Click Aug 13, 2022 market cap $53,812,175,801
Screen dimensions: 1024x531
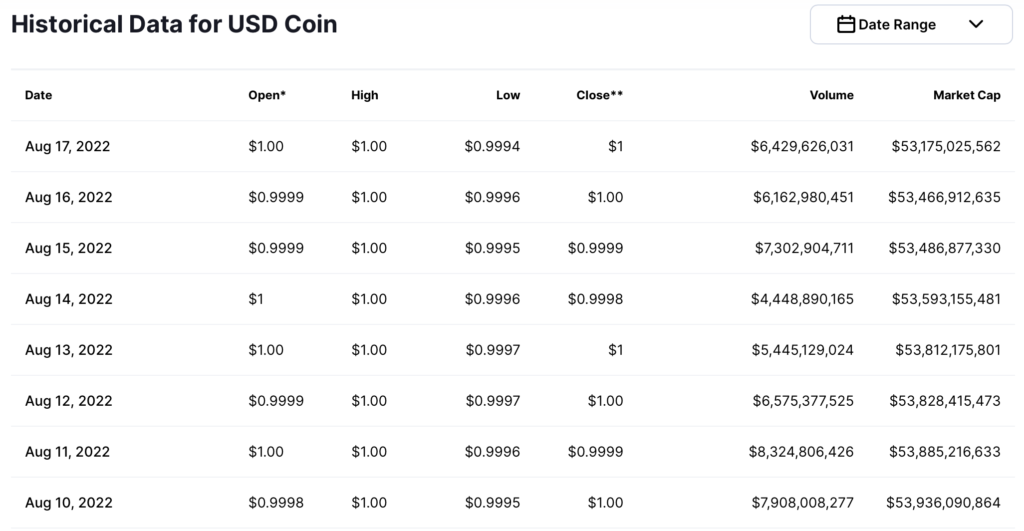(947, 350)
